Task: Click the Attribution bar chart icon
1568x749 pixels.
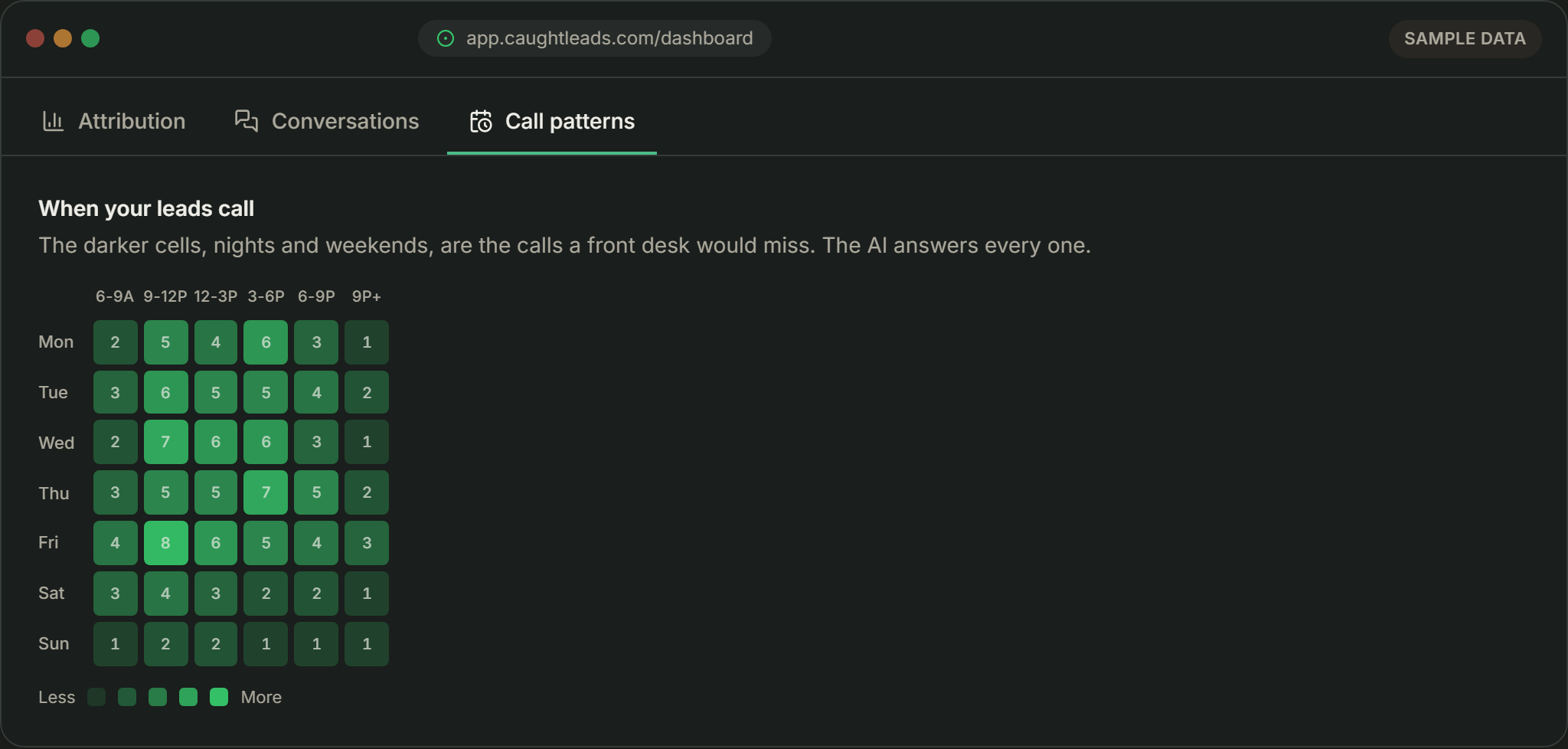Action: coord(53,121)
